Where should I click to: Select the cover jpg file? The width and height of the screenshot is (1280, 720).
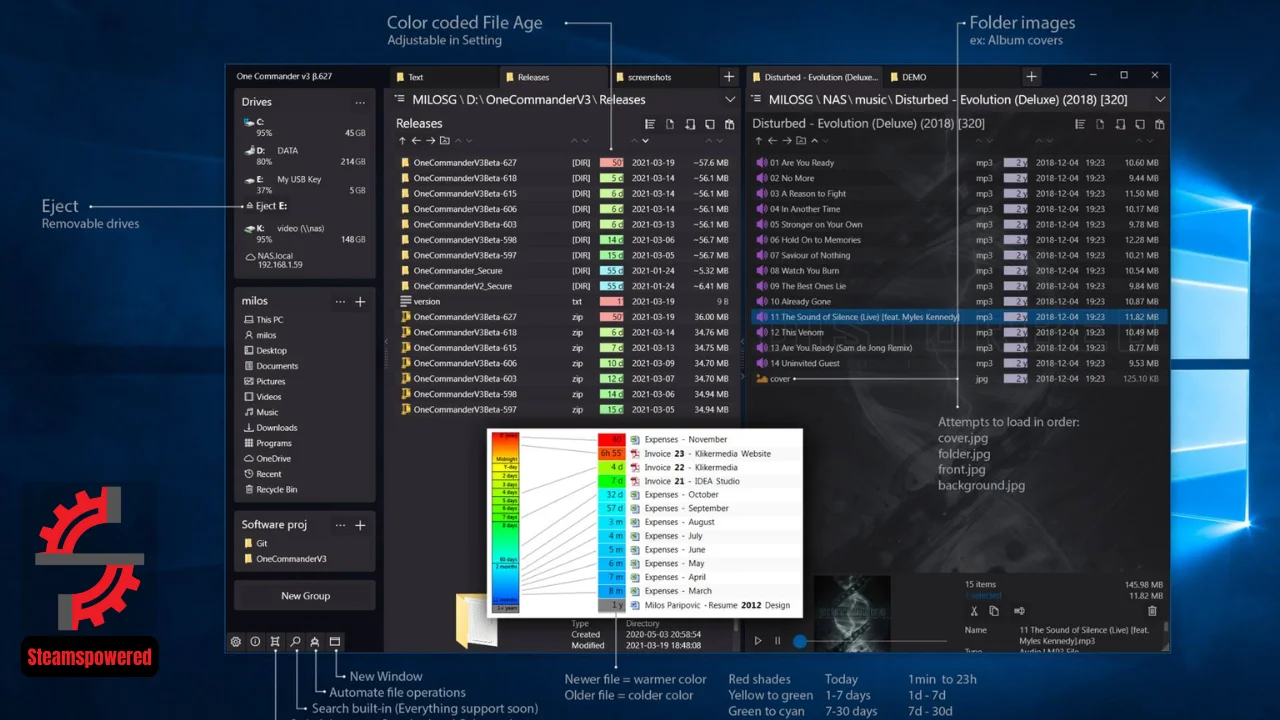coord(959,379)
